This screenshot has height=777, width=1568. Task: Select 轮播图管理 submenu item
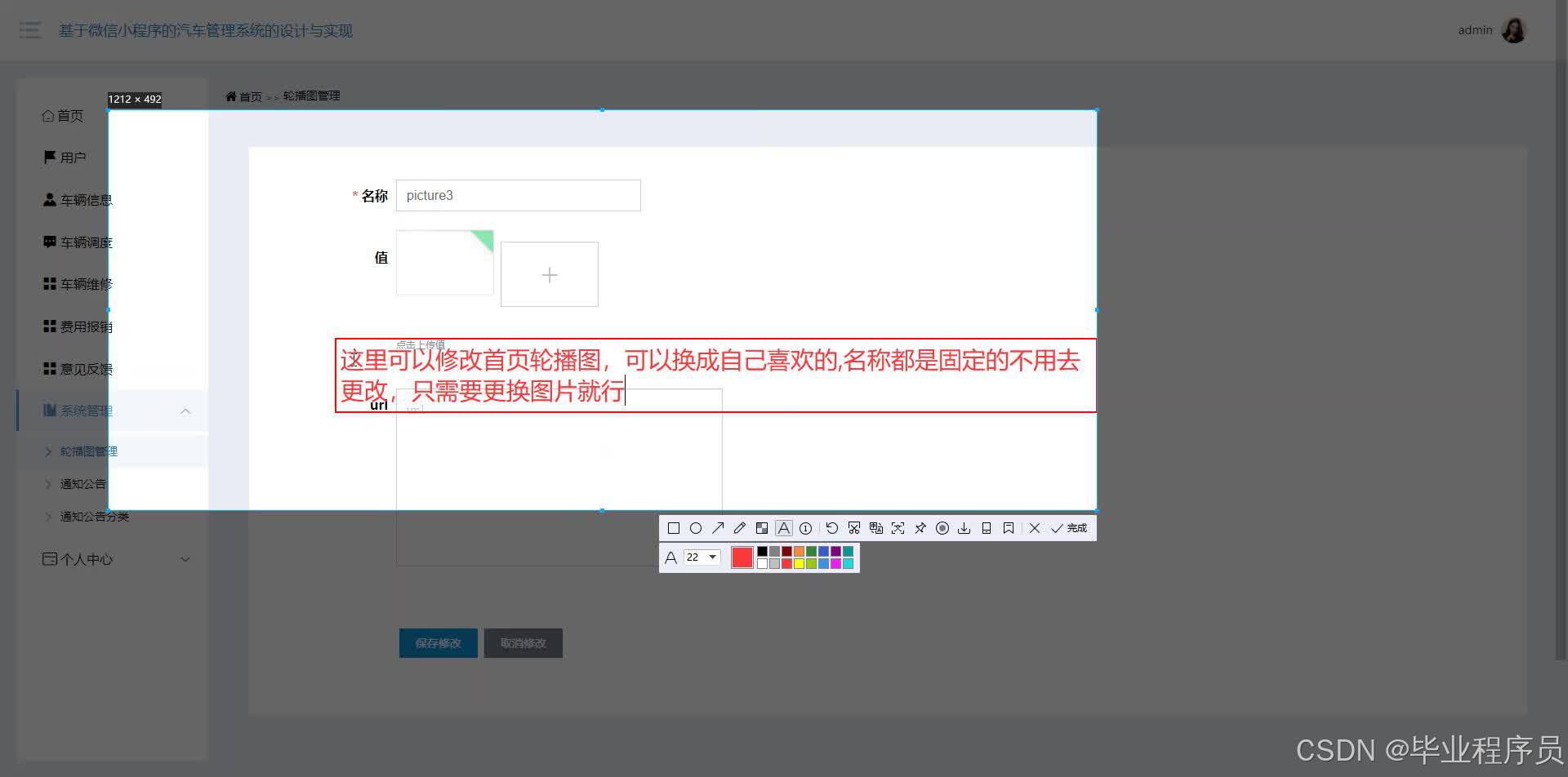point(88,451)
